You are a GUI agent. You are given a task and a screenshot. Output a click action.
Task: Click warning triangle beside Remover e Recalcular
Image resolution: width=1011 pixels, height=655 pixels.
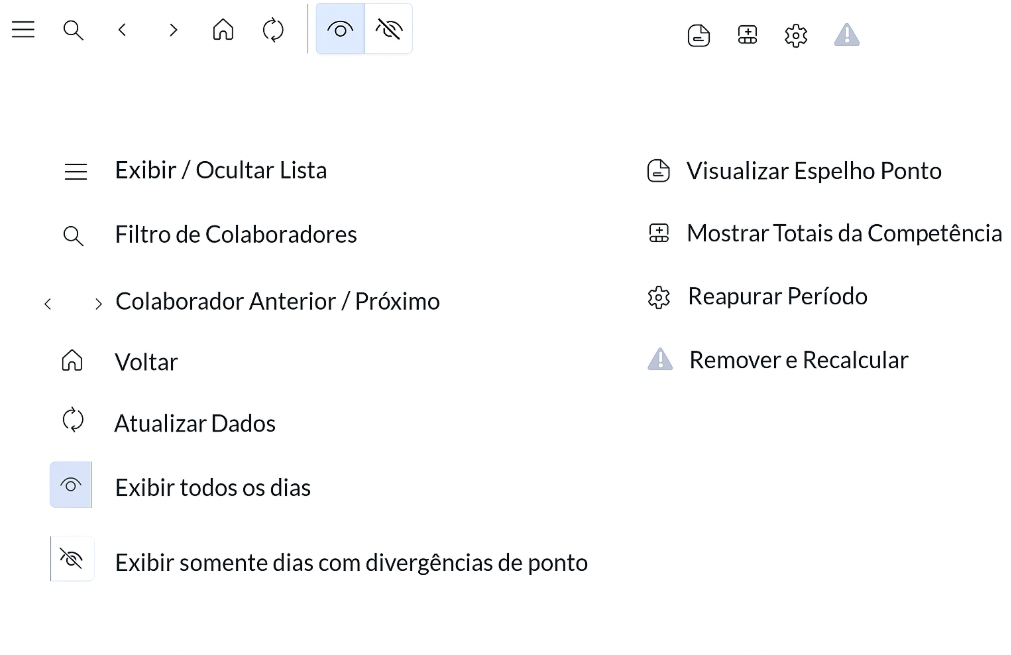660,359
